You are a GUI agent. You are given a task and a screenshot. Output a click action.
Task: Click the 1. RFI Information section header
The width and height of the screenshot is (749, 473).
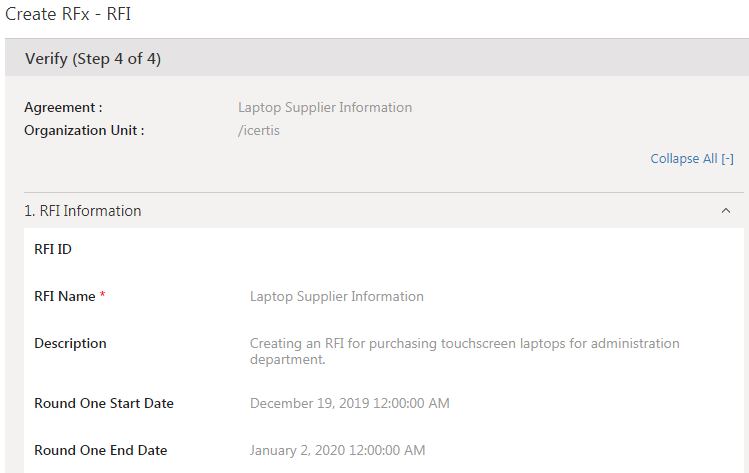tap(83, 211)
